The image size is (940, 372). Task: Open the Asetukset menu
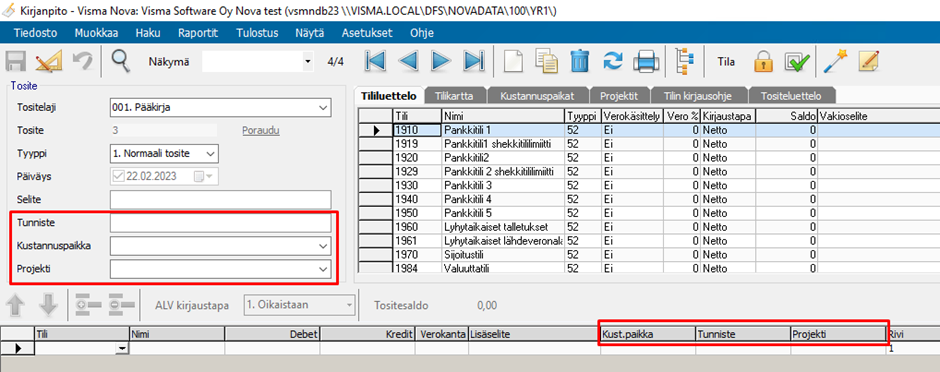click(x=367, y=33)
